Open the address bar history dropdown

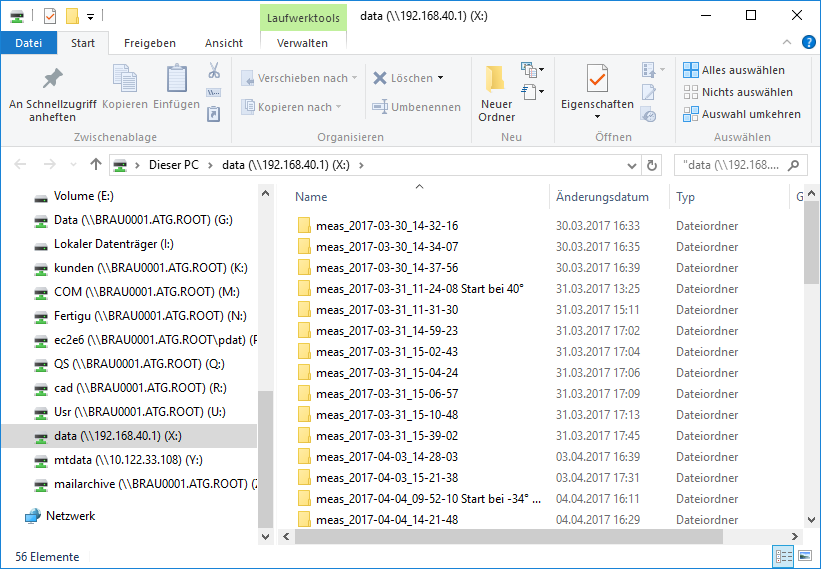tap(631, 165)
